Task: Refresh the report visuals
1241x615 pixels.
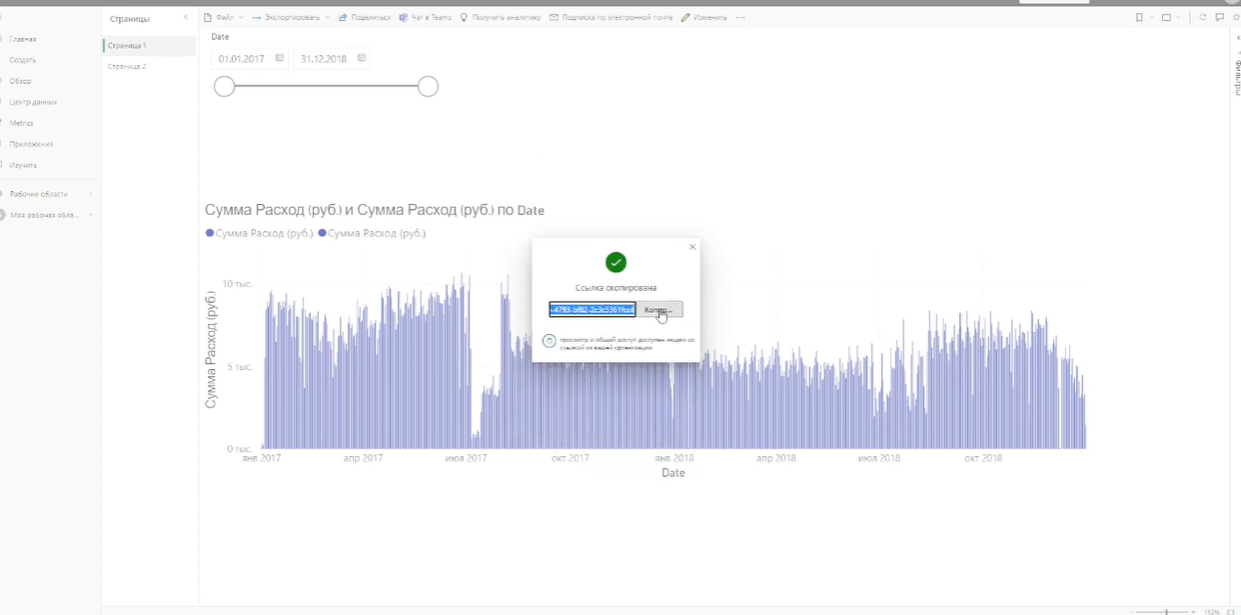Action: point(1202,17)
